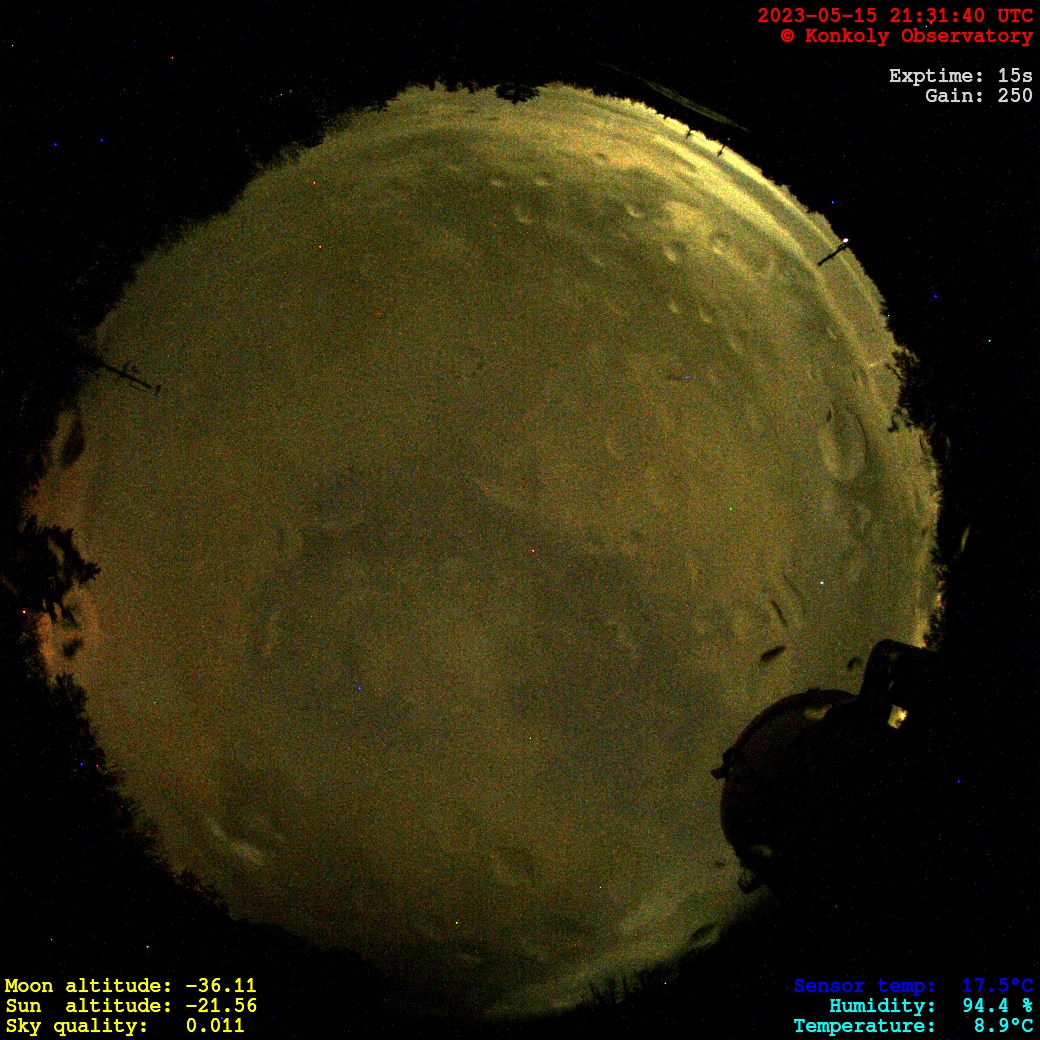Click the lit window on the dome building
The height and width of the screenshot is (1040, 1040).
tap(897, 714)
